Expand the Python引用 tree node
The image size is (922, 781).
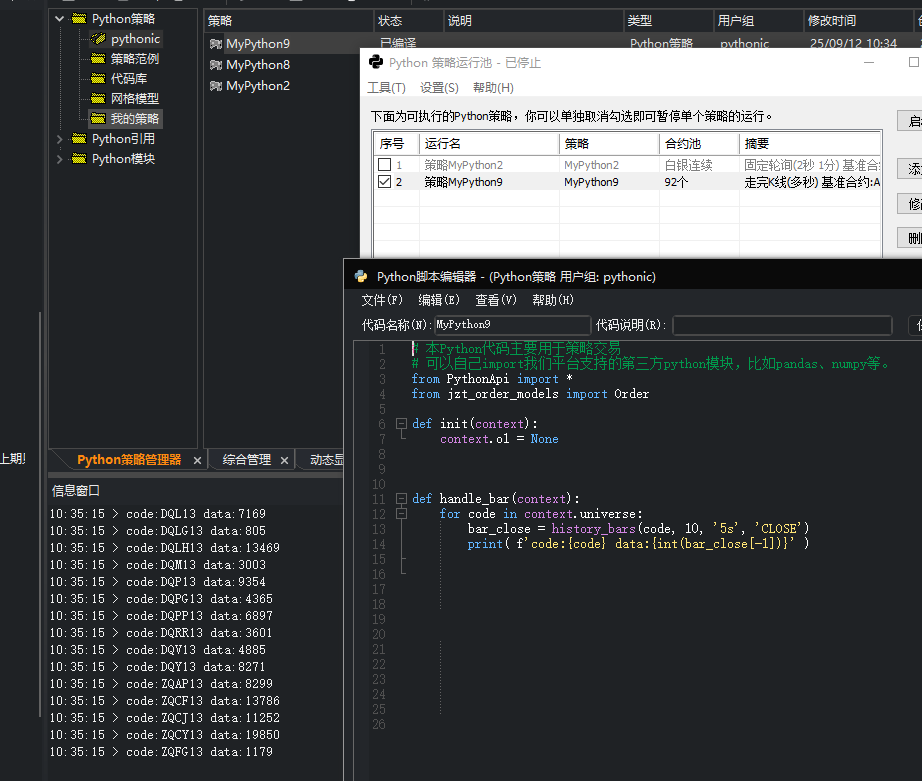(59, 139)
